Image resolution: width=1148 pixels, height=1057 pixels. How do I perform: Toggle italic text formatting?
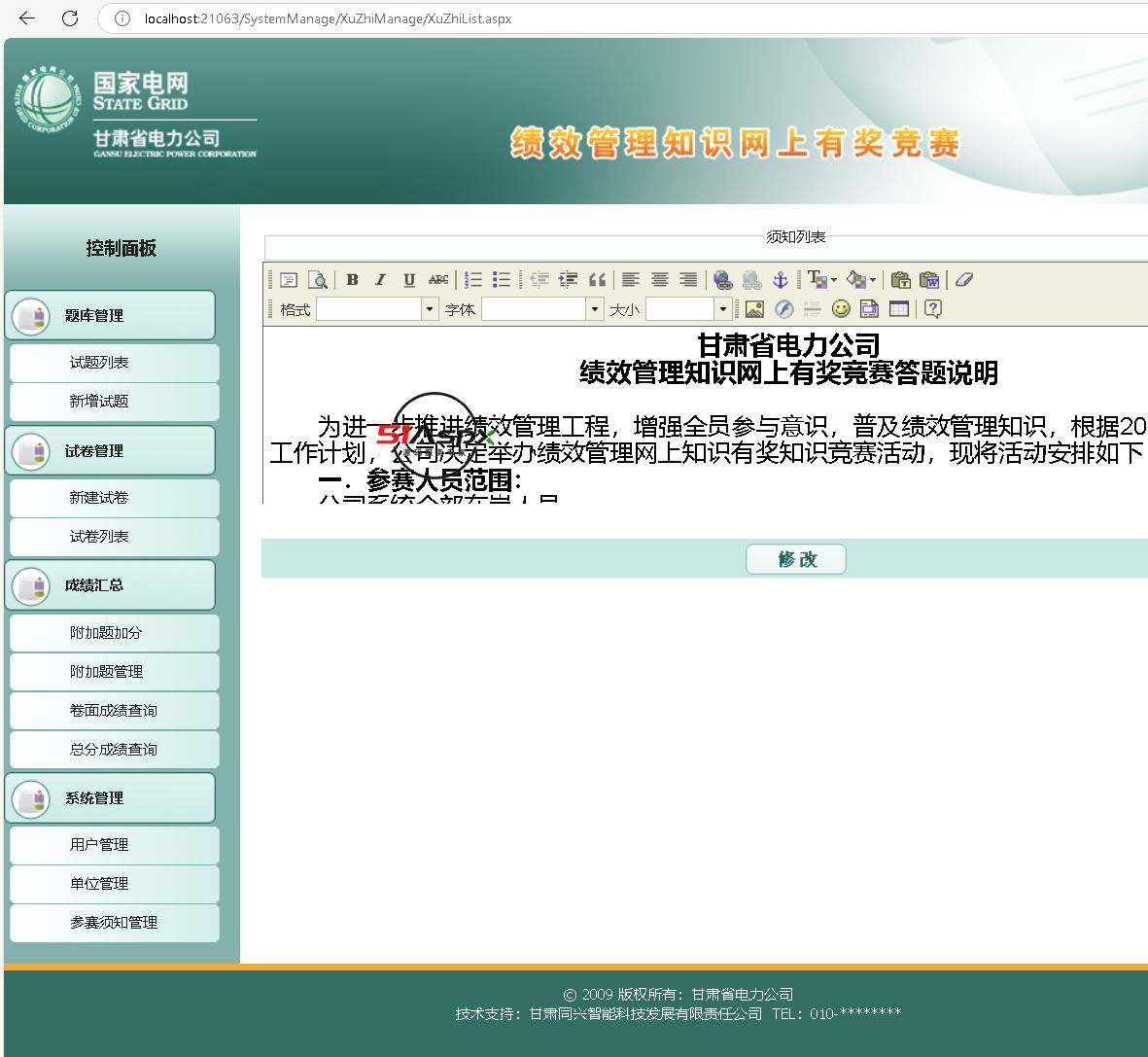click(x=380, y=280)
